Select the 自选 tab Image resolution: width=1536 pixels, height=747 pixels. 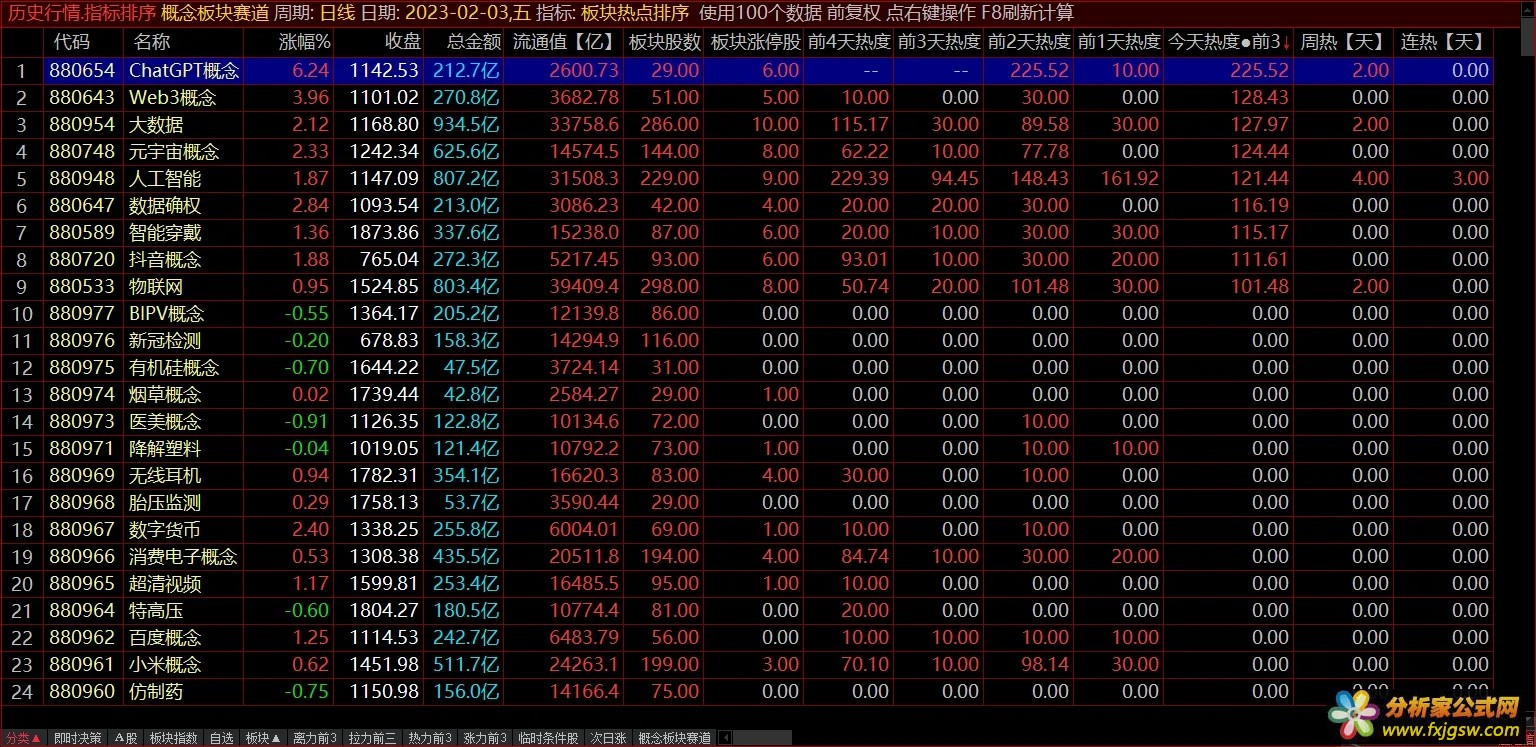click(x=221, y=738)
